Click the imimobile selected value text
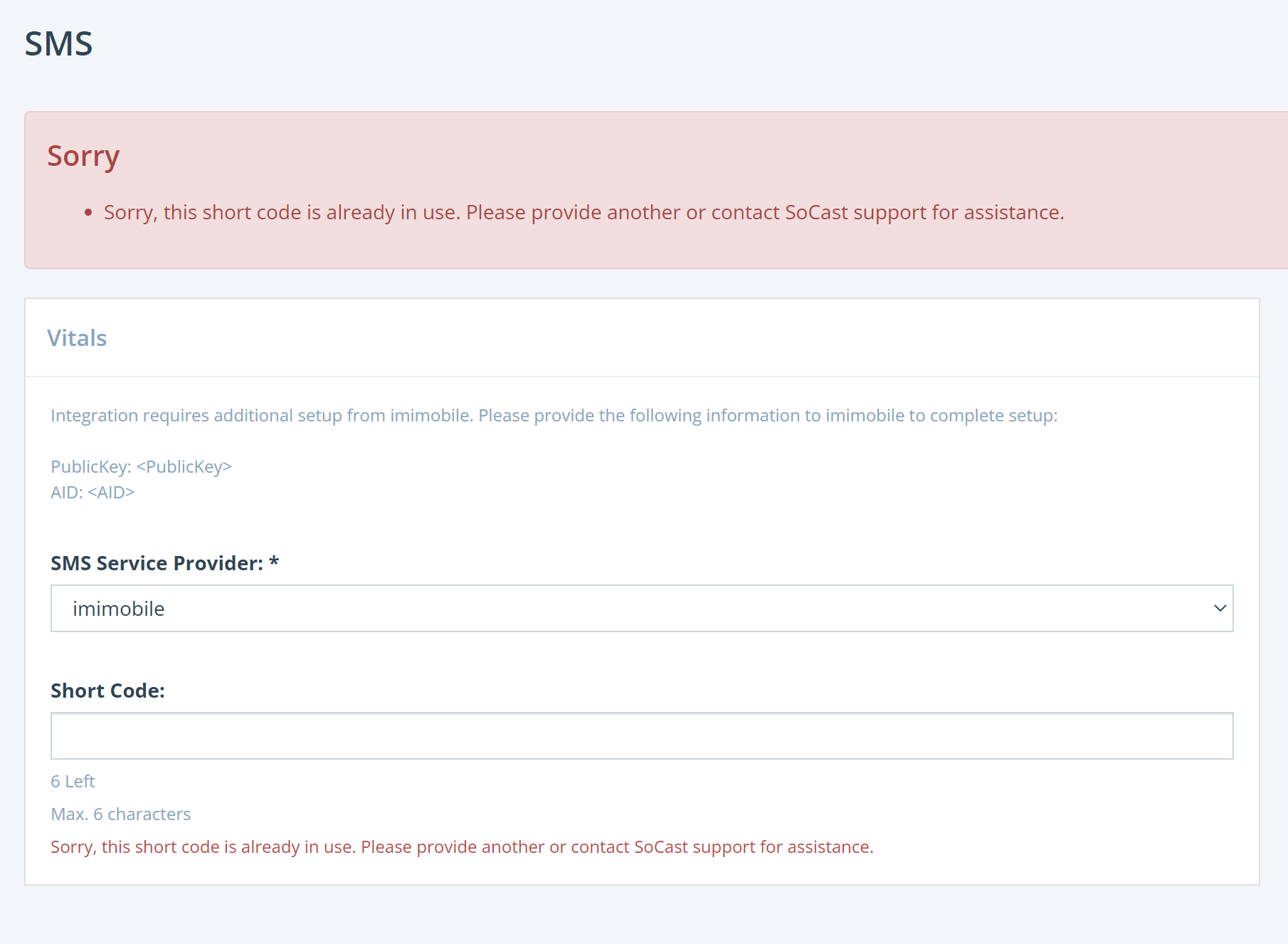 (x=119, y=609)
